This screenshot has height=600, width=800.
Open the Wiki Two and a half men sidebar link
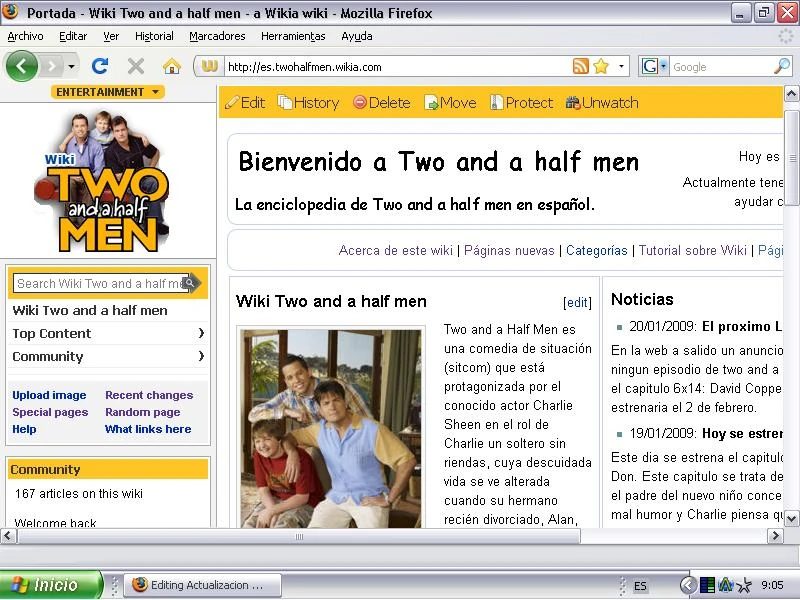click(x=90, y=310)
